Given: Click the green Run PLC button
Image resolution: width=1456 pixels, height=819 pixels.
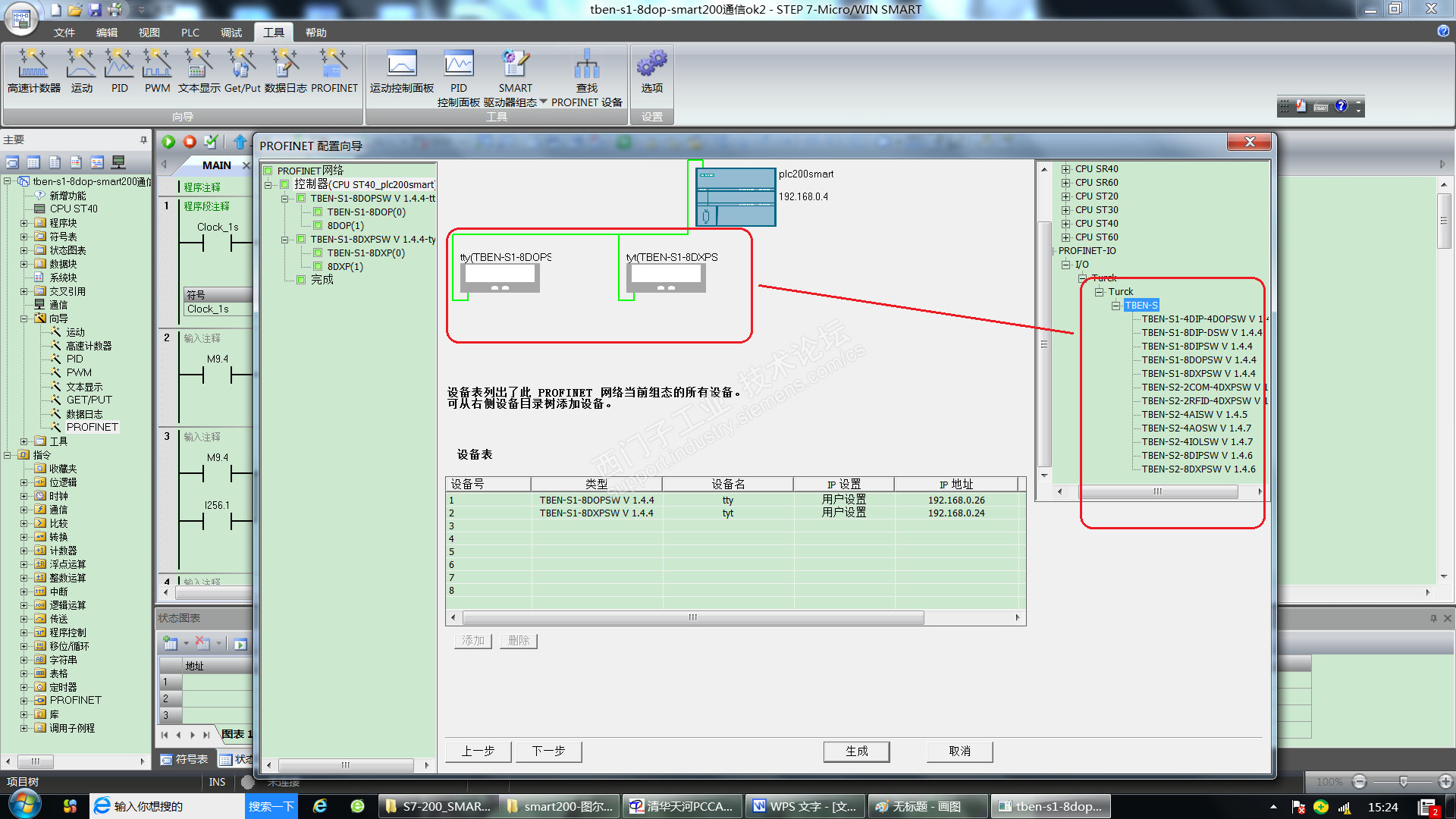Looking at the screenshot, I should tap(168, 142).
